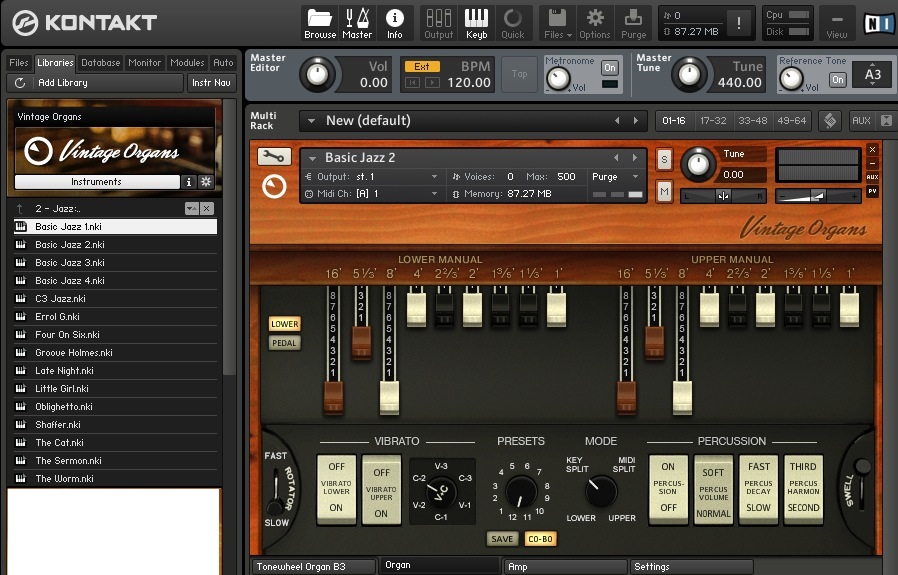Screen dimensions: 898x575
Task: Click next instrument preset arrow
Action: pyautogui.click(x=635, y=157)
